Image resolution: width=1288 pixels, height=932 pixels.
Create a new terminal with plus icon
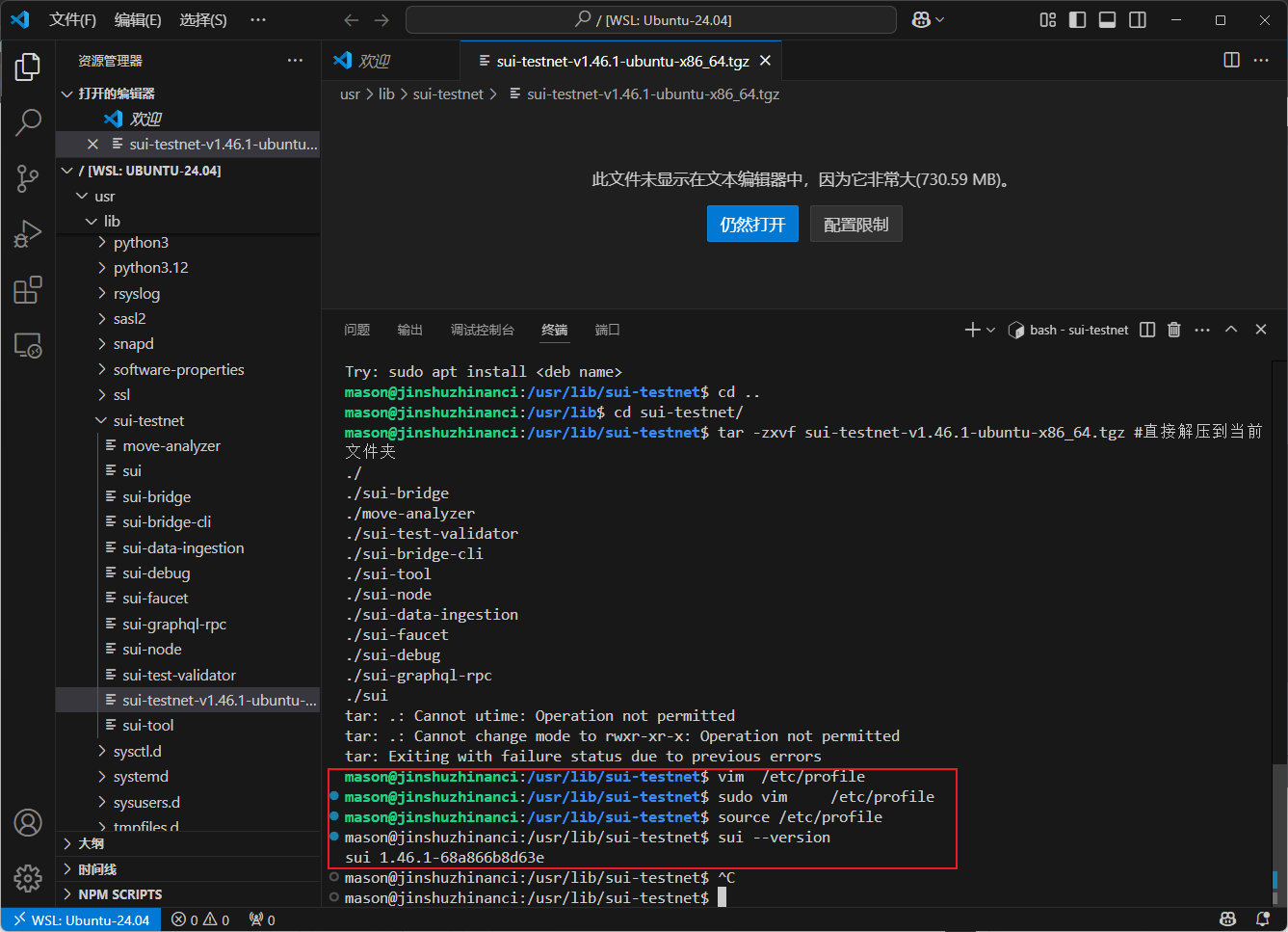(x=972, y=330)
